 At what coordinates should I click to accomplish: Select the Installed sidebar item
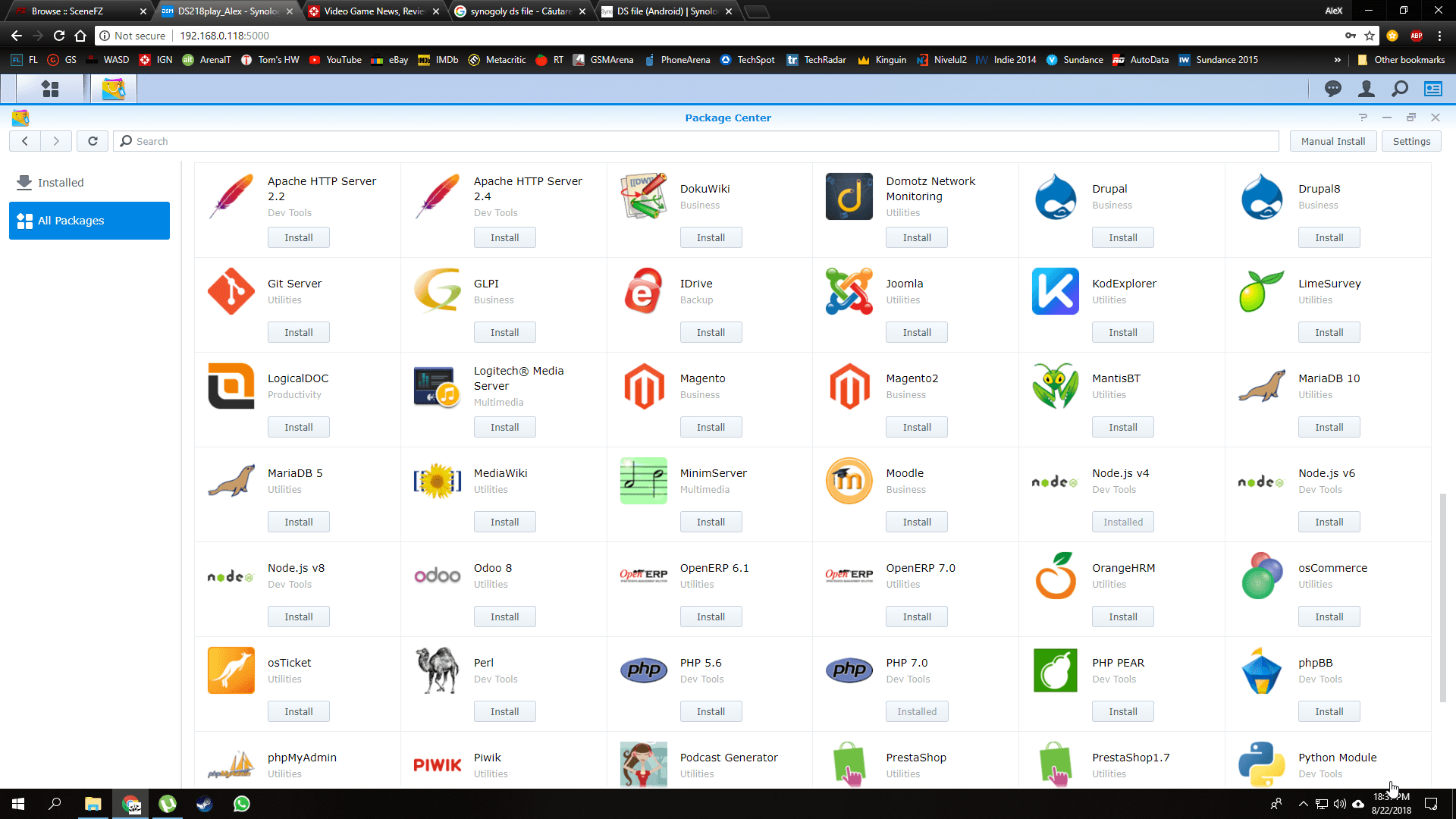[x=61, y=183]
